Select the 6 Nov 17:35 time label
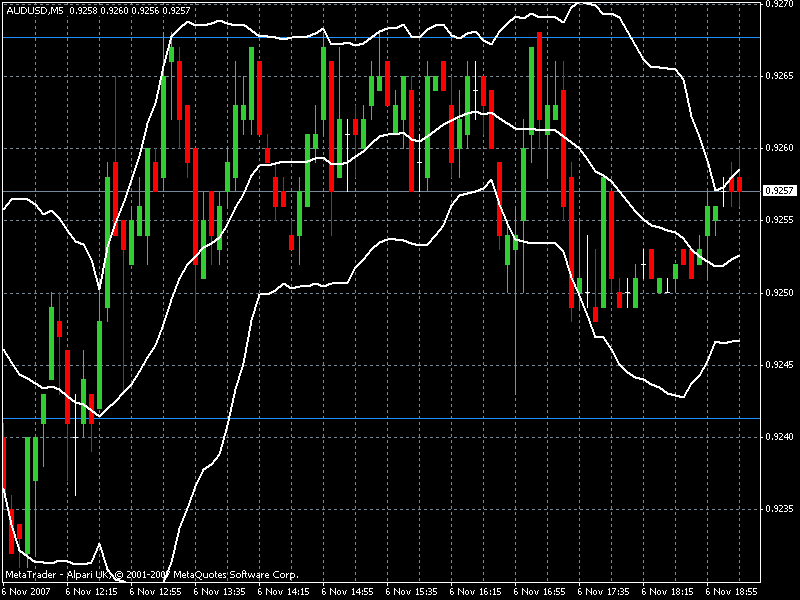Image resolution: width=800 pixels, height=600 pixels. pos(604,592)
